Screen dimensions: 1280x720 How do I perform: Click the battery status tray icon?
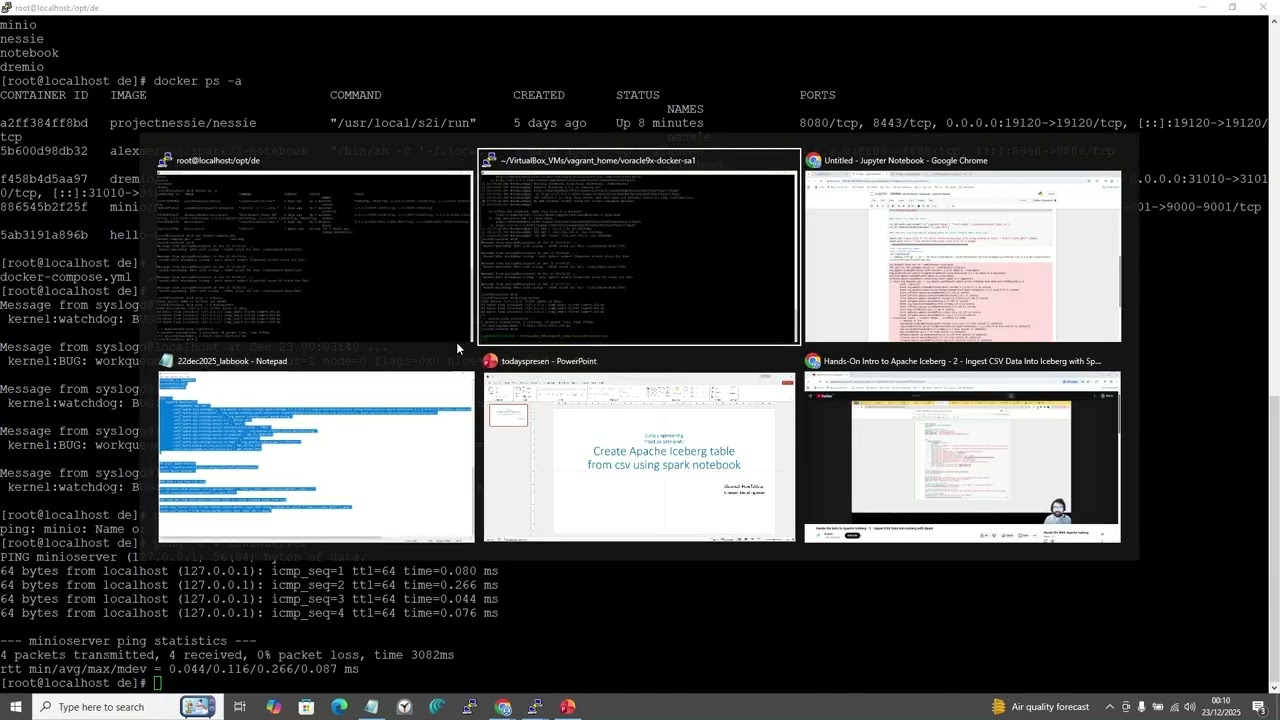click(x=1158, y=707)
